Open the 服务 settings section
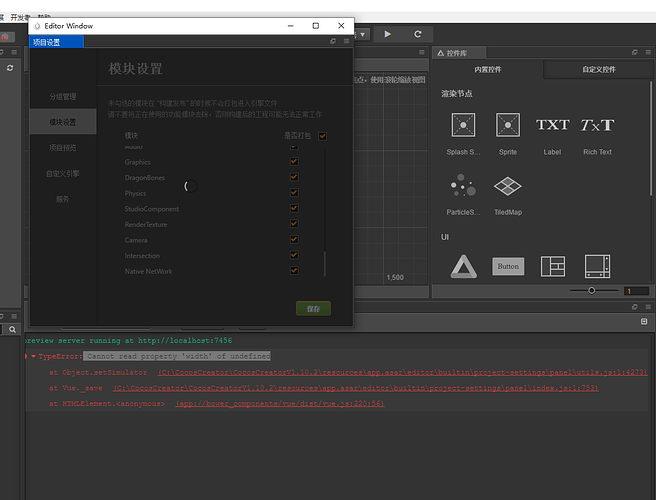Screen dimensions: 656x500 63,199
